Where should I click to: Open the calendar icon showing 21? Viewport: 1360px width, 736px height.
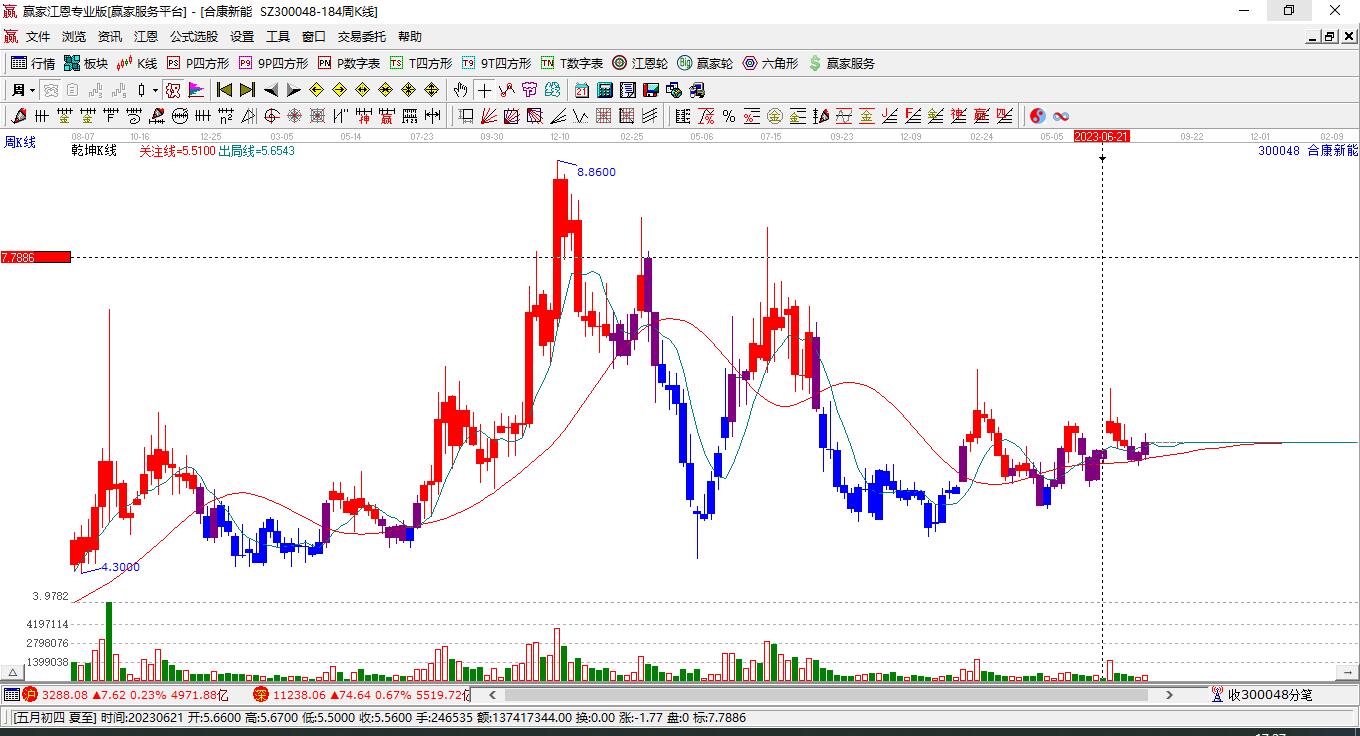tap(582, 90)
